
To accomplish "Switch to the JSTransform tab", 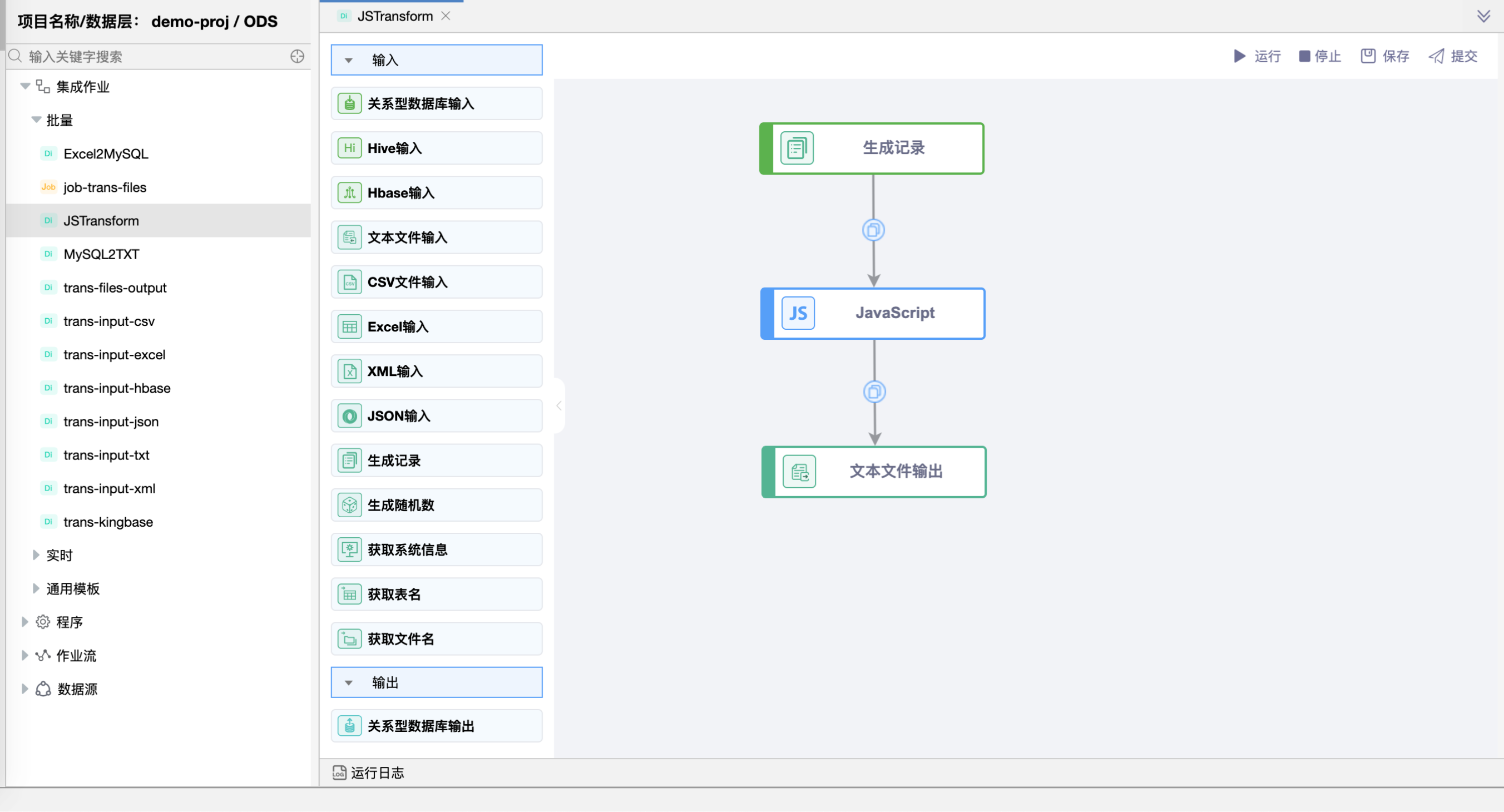I will 395,16.
